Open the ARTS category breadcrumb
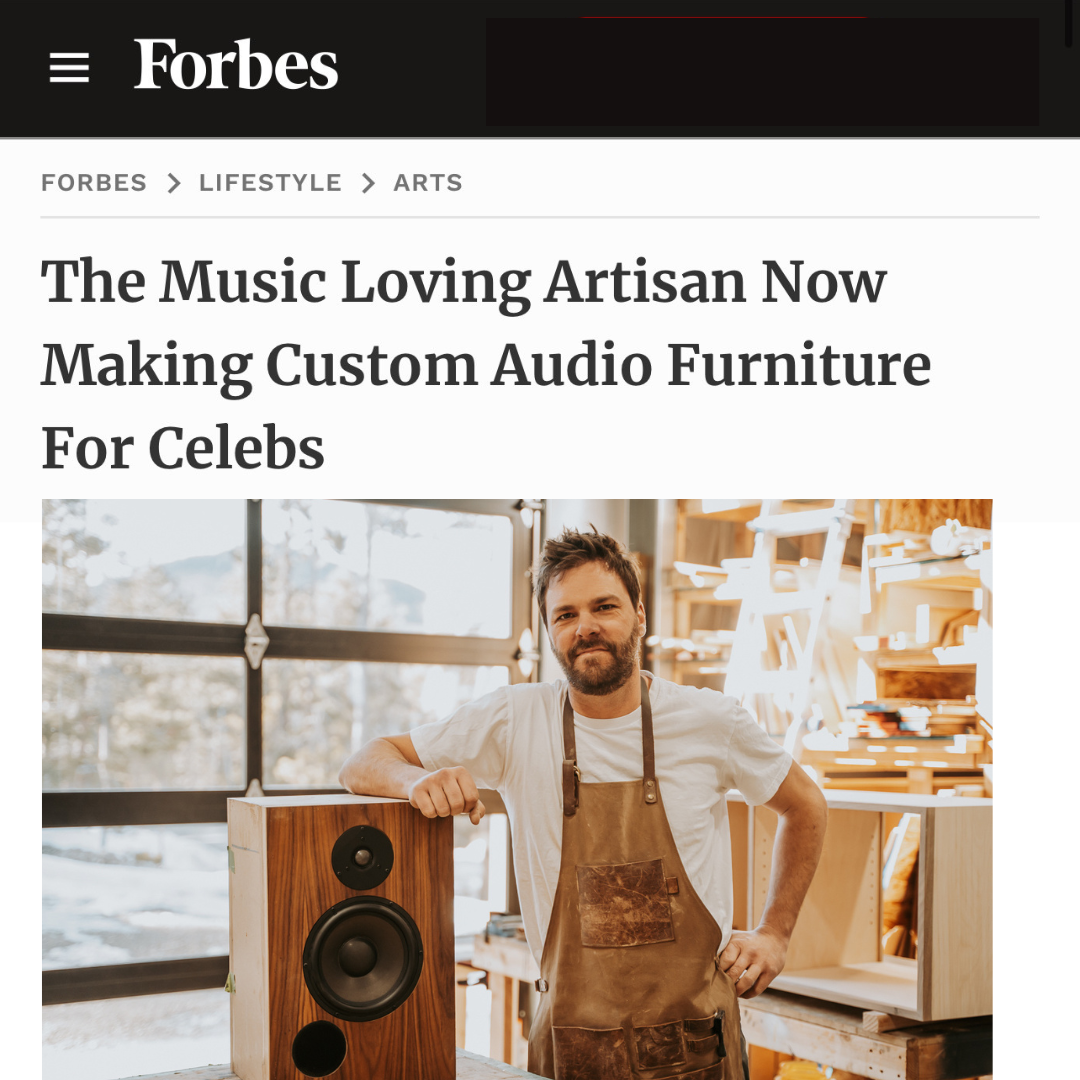Viewport: 1080px width, 1080px height. 428,183
